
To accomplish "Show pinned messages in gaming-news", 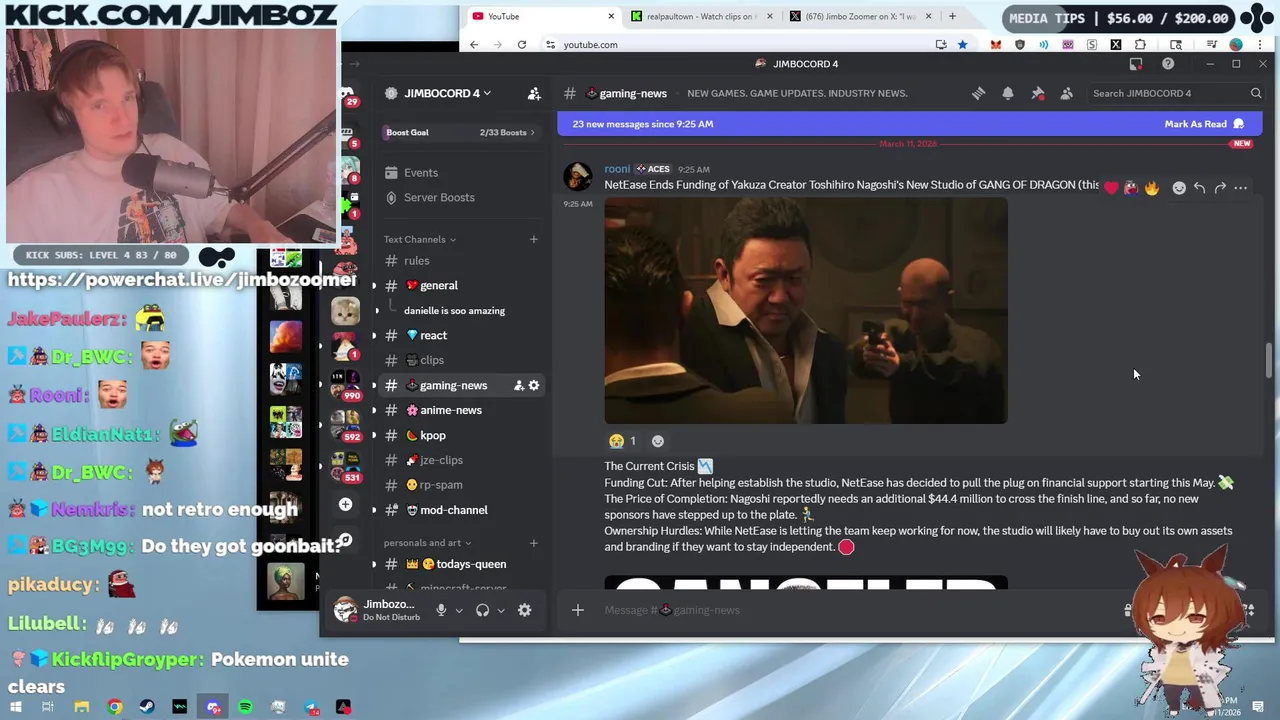I will (1038, 93).
